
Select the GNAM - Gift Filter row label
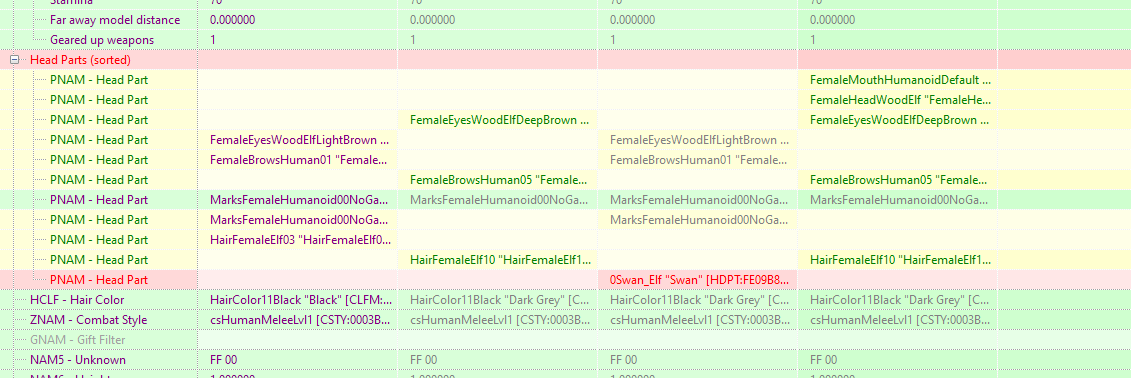[77, 340]
